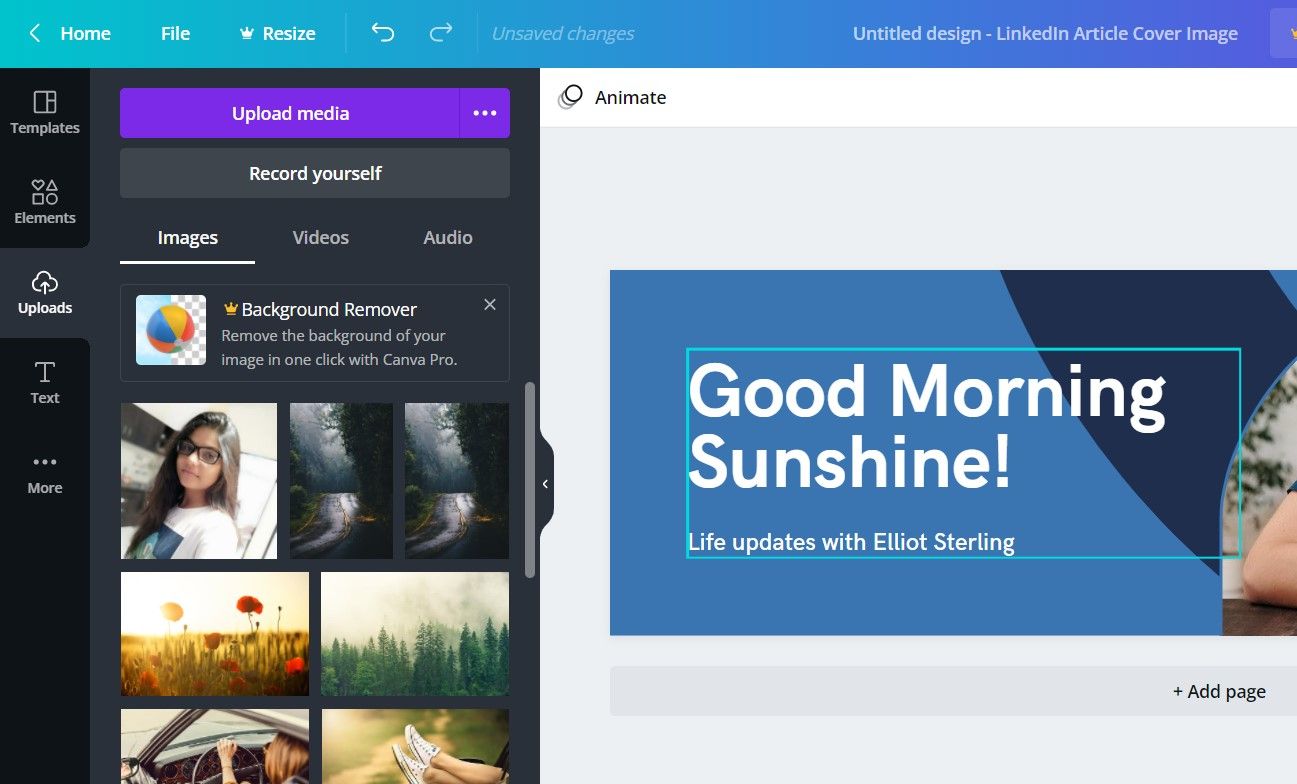Select the Uploads panel
The image size is (1297, 784).
click(44, 292)
